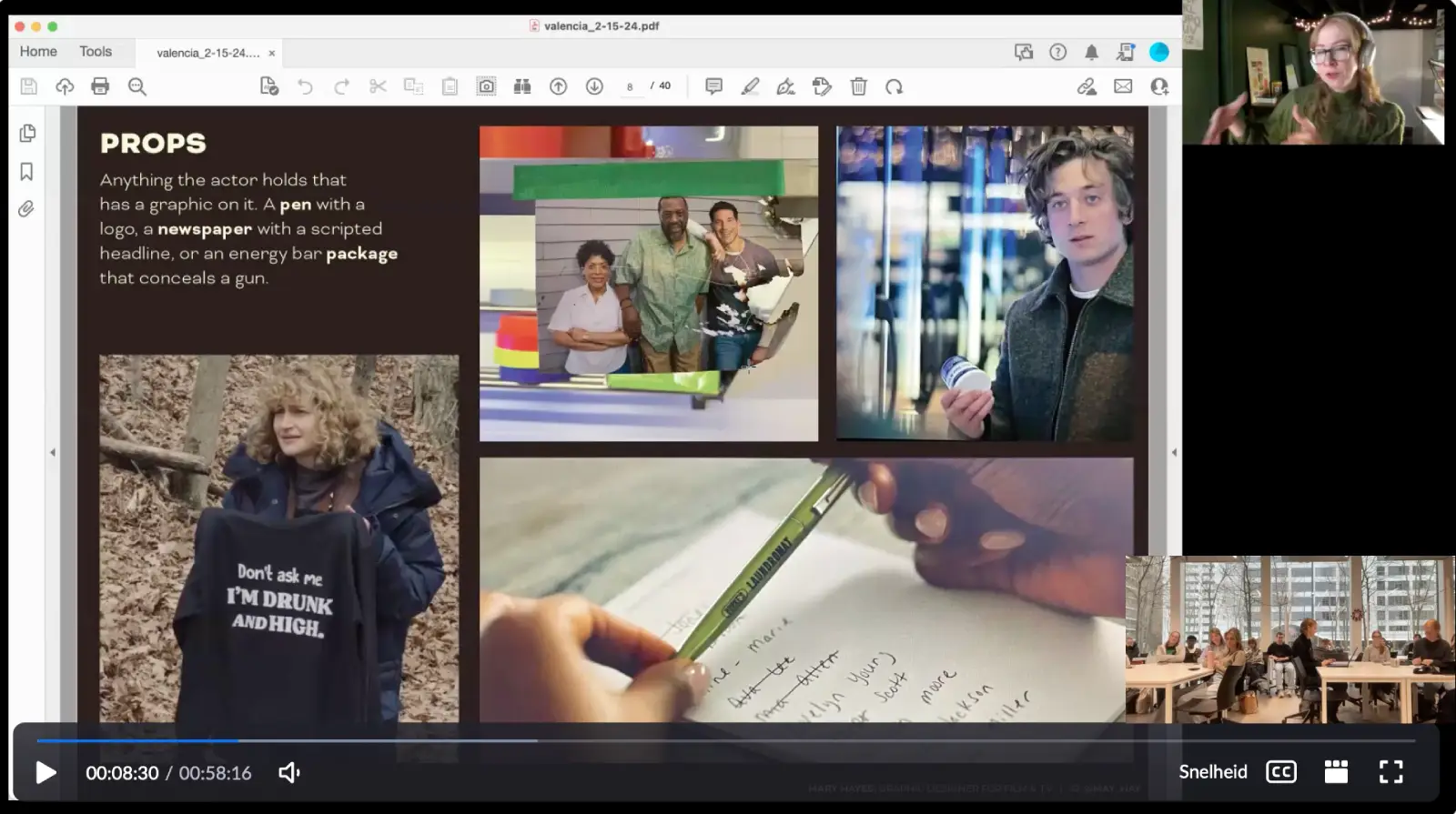Expand the right tools pane arrow
This screenshot has height=814, width=1456.
[x=1174, y=452]
